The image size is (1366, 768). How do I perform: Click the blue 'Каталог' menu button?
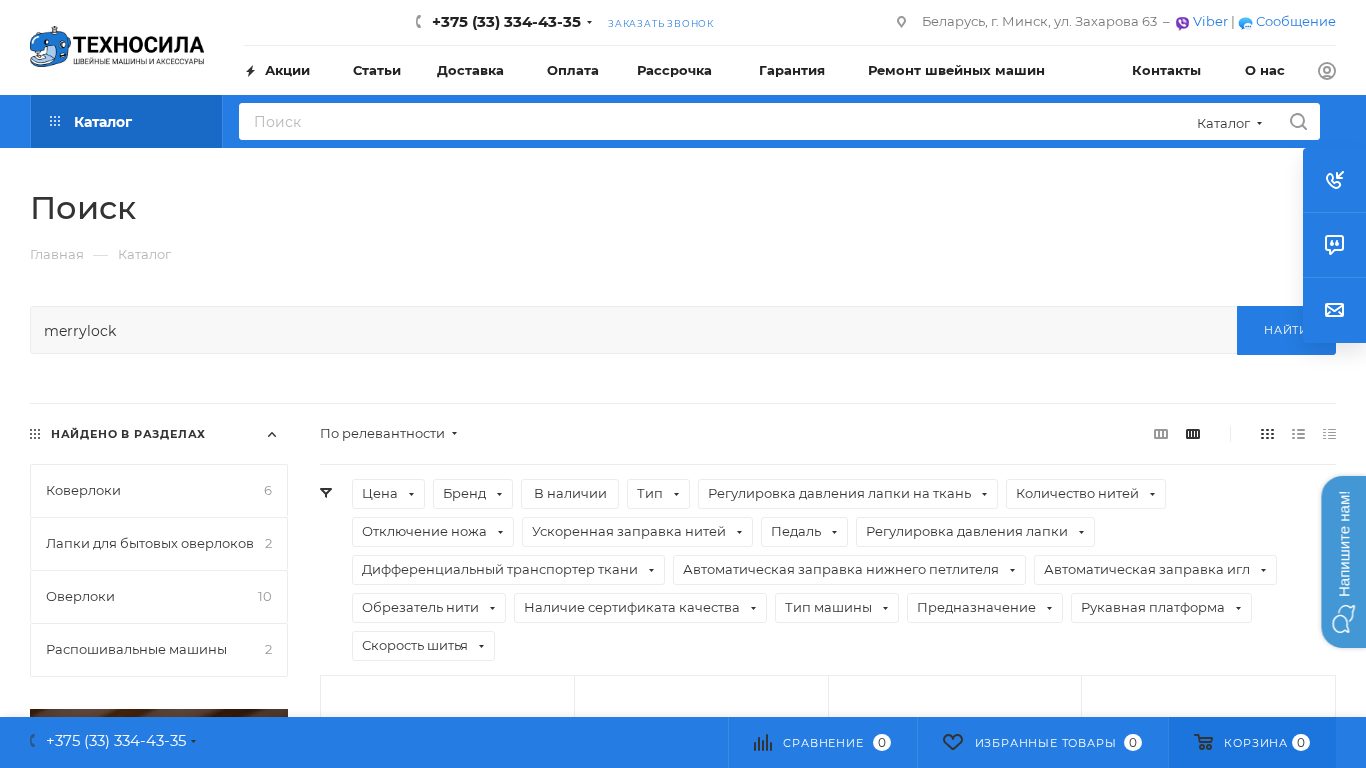coord(126,122)
